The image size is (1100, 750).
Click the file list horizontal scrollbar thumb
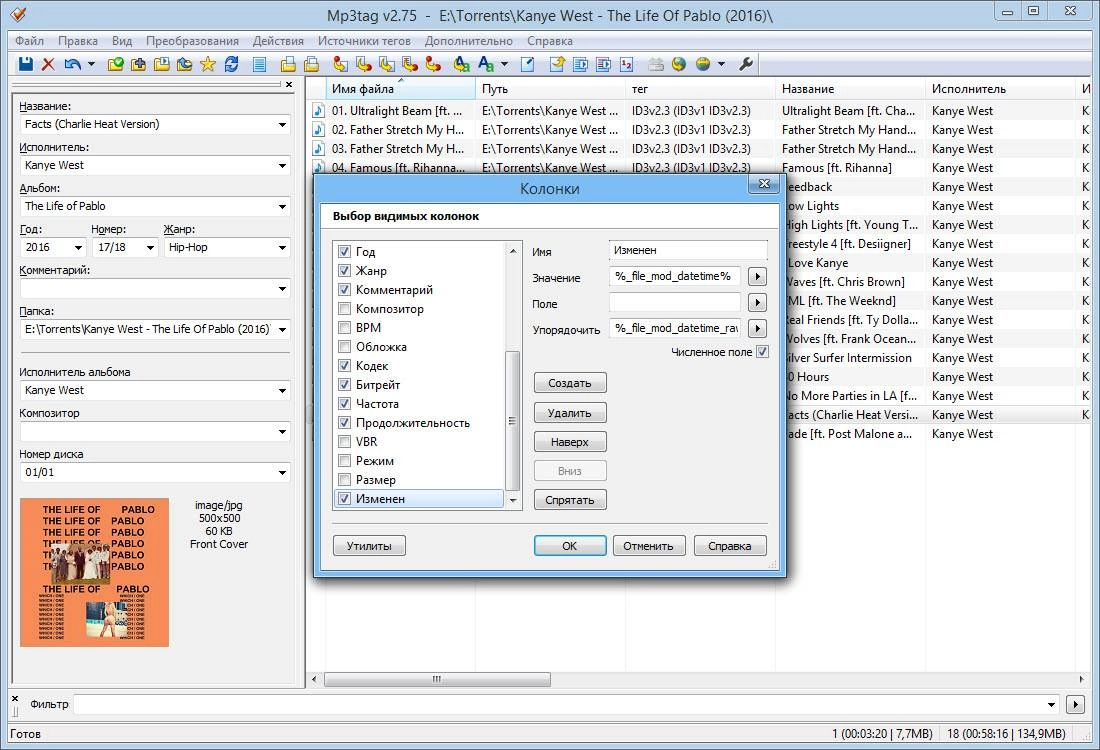coord(437,679)
